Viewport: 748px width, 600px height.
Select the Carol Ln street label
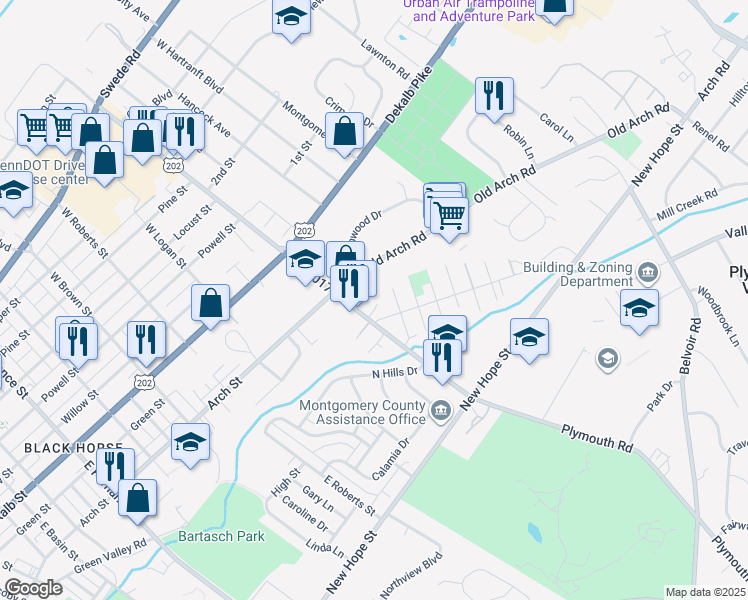(556, 127)
